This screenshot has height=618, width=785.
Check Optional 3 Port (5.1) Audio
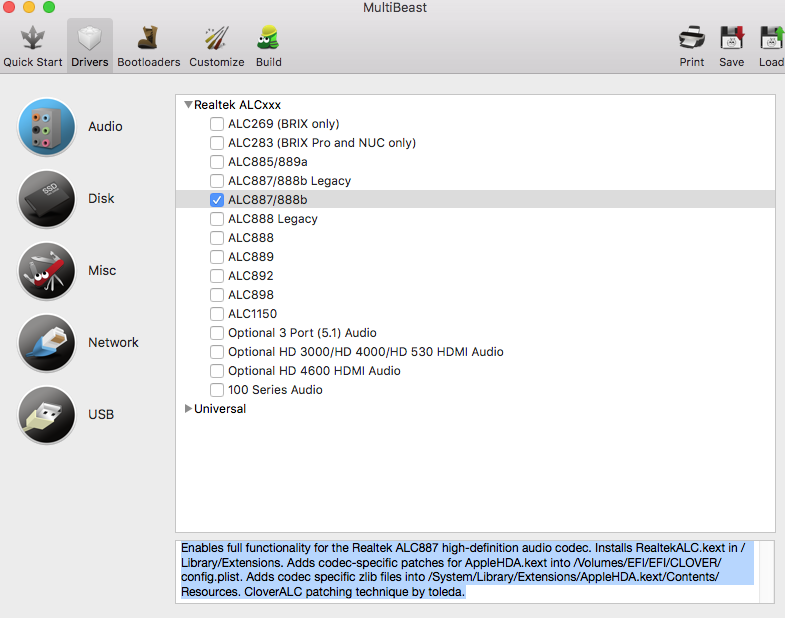pyautogui.click(x=217, y=333)
